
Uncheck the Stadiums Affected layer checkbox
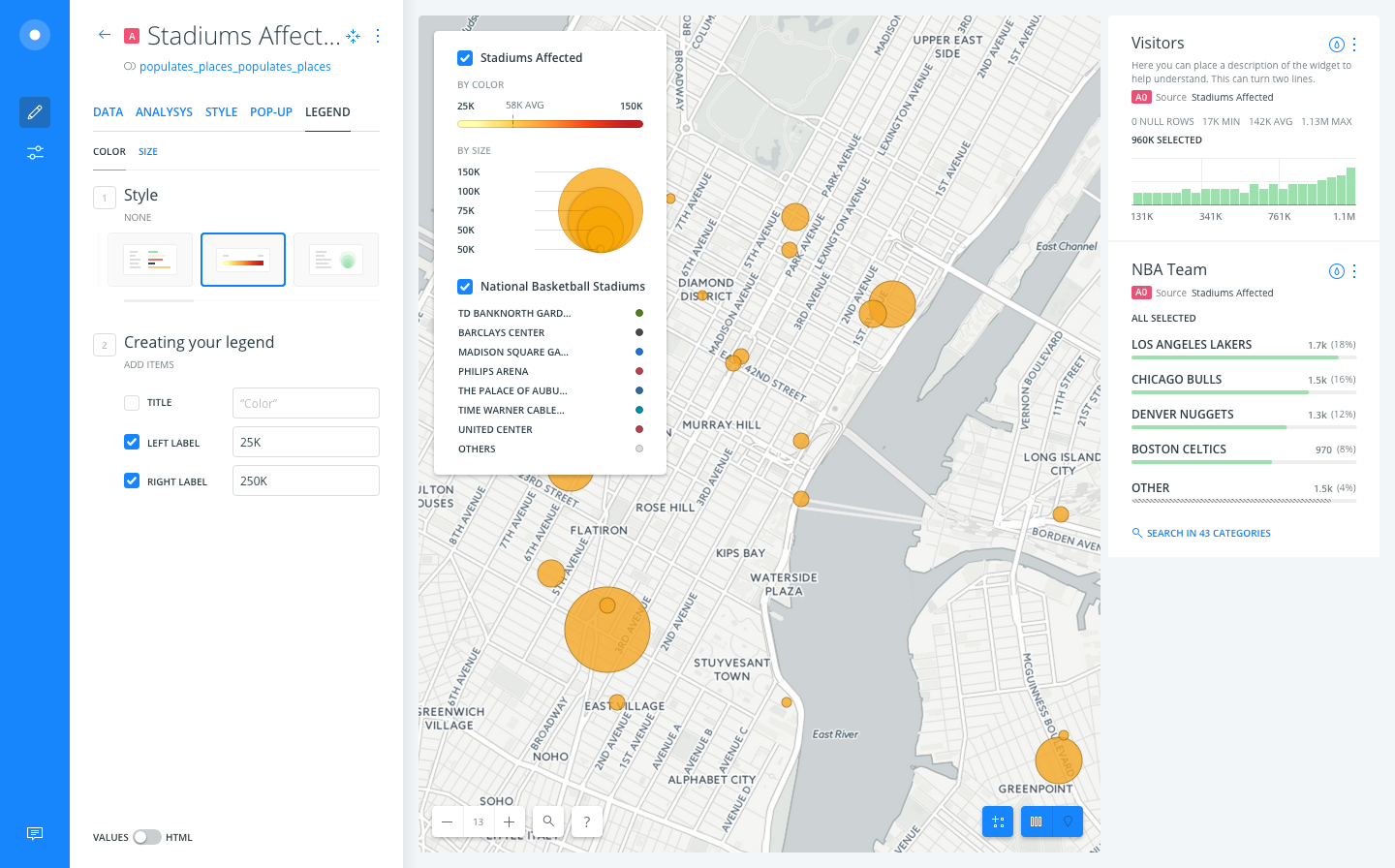(465, 57)
